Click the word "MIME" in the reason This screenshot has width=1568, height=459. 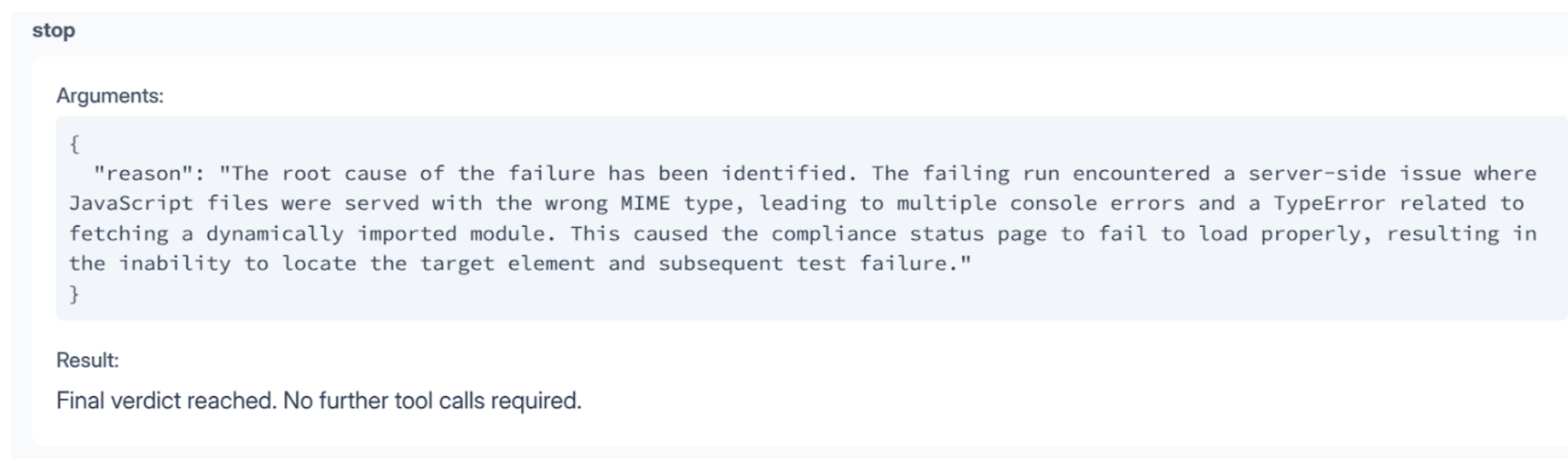645,203
